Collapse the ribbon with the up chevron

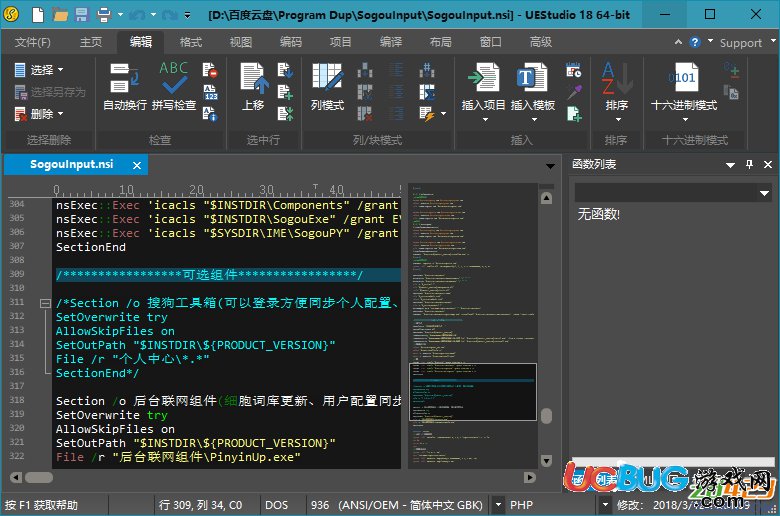click(678, 42)
